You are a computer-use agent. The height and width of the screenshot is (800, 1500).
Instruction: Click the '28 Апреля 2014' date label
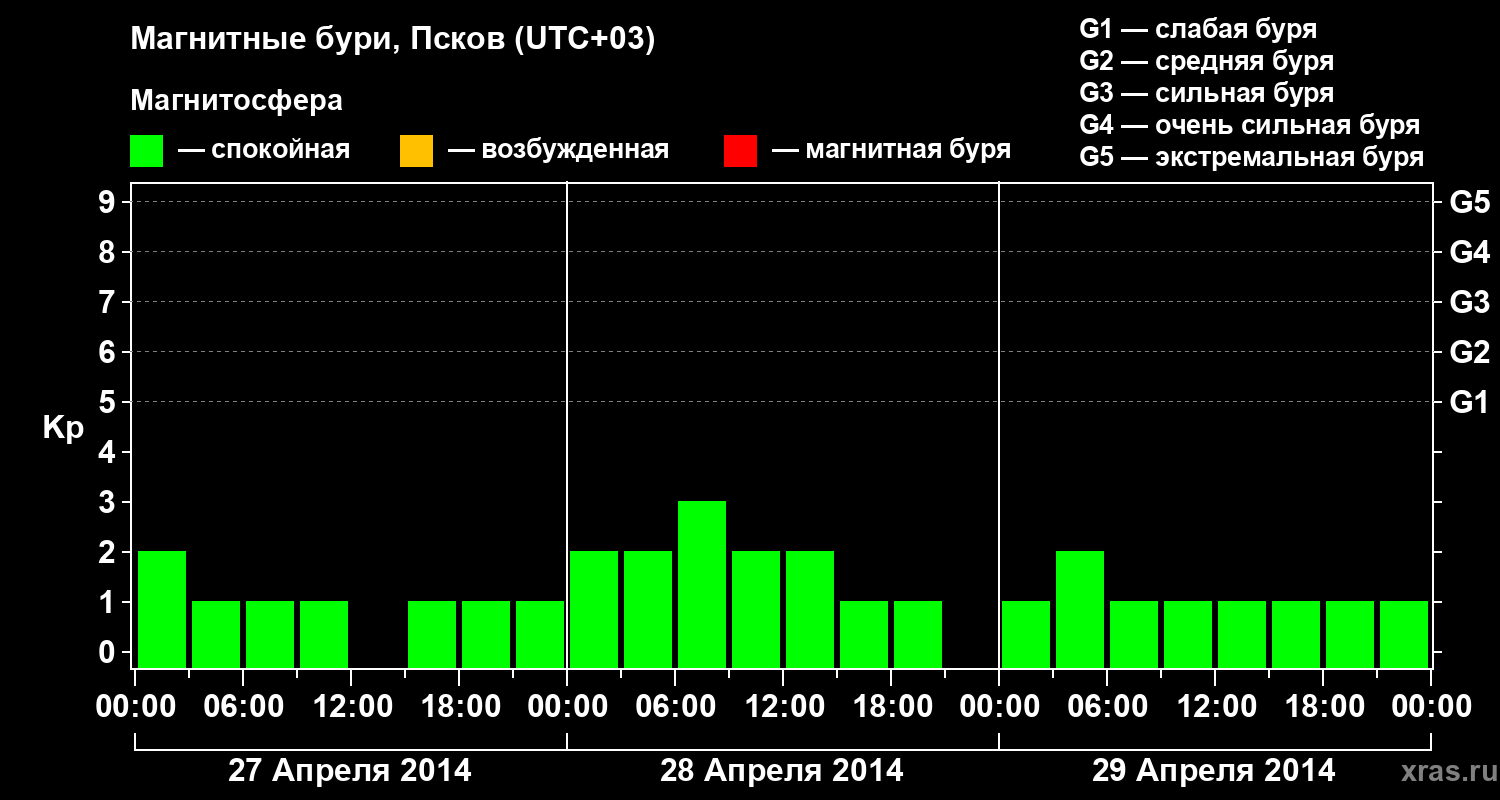click(x=782, y=771)
